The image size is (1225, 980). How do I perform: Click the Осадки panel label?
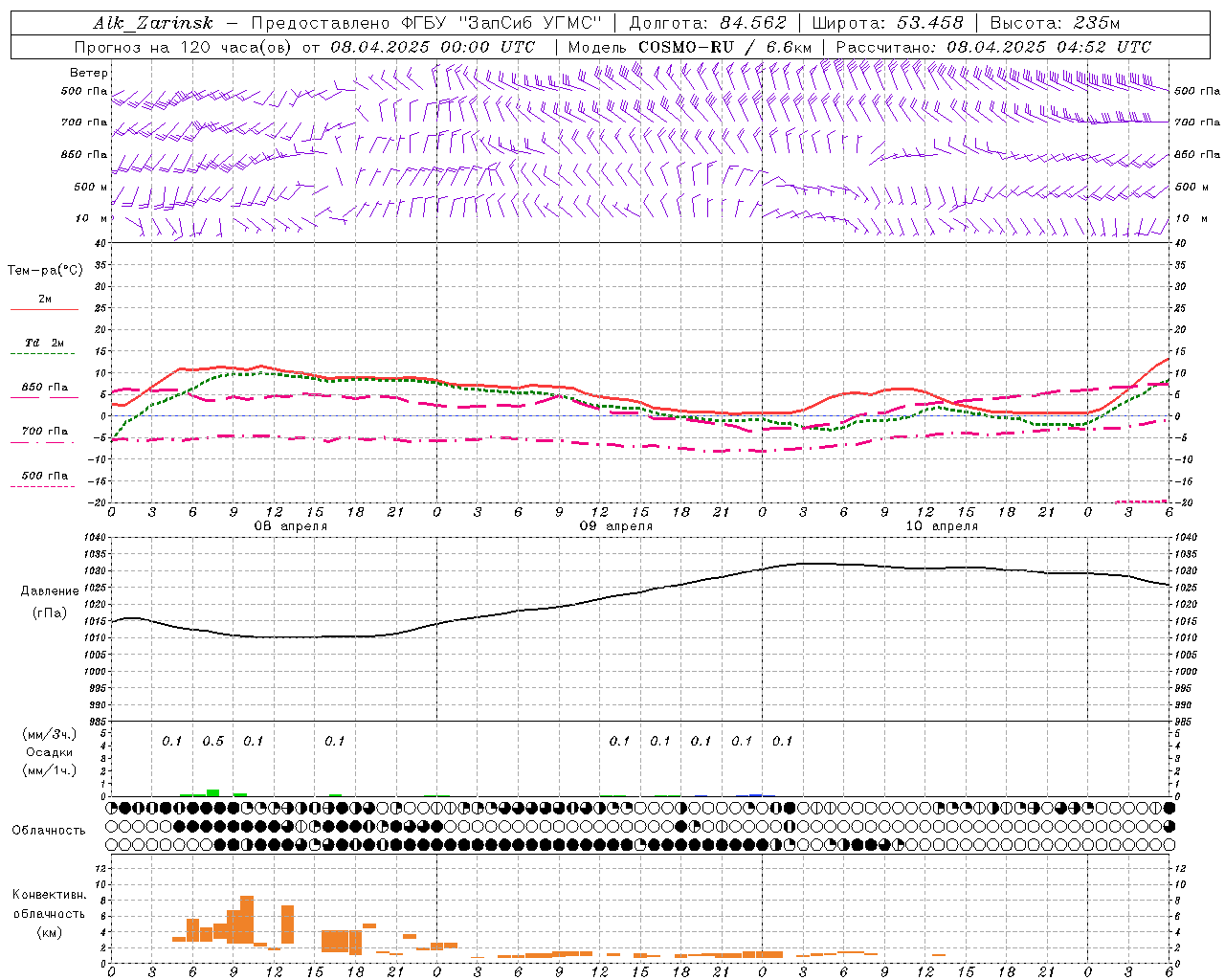pos(49,752)
